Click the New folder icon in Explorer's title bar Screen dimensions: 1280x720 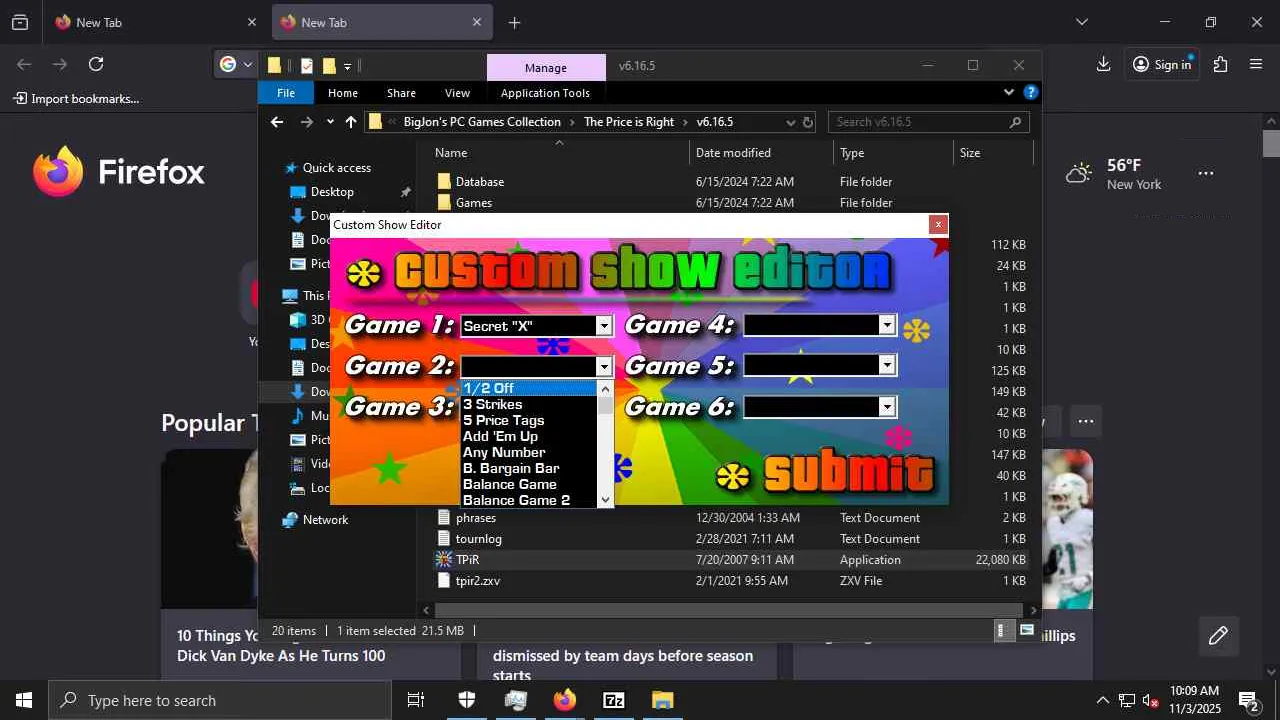click(x=329, y=66)
